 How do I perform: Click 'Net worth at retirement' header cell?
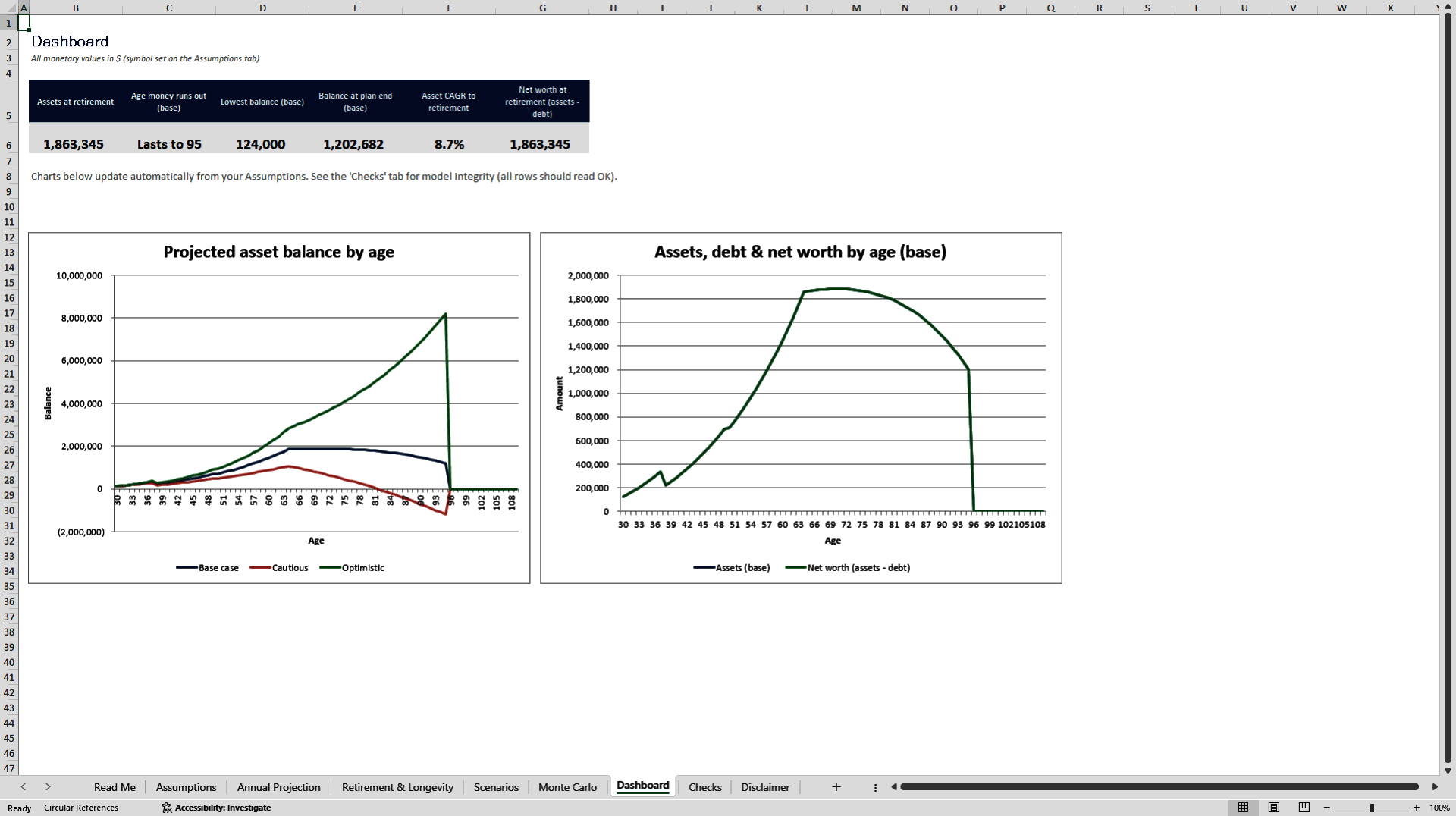(542, 102)
